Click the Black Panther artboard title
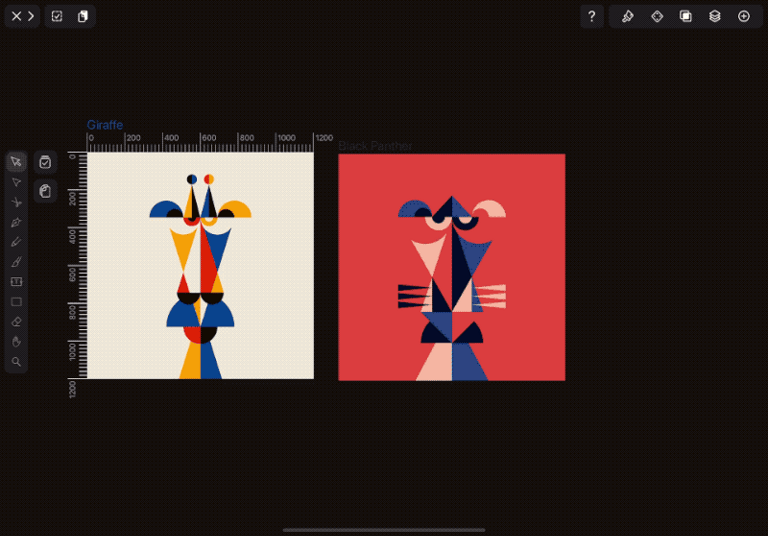The height and width of the screenshot is (536, 768). pos(375,146)
